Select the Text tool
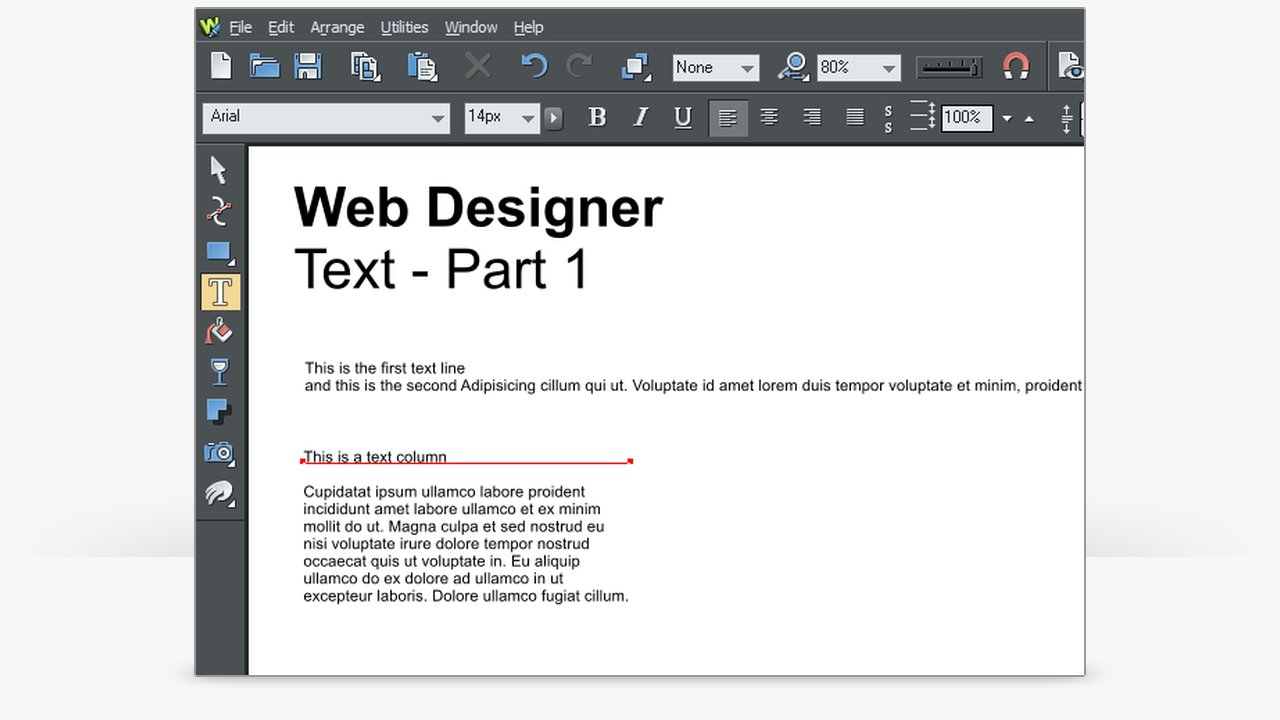The height and width of the screenshot is (720, 1280). 220,292
